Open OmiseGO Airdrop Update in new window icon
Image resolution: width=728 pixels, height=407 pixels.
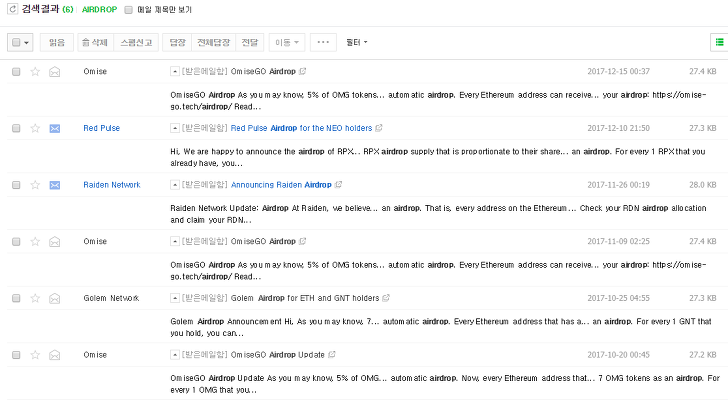tap(332, 354)
